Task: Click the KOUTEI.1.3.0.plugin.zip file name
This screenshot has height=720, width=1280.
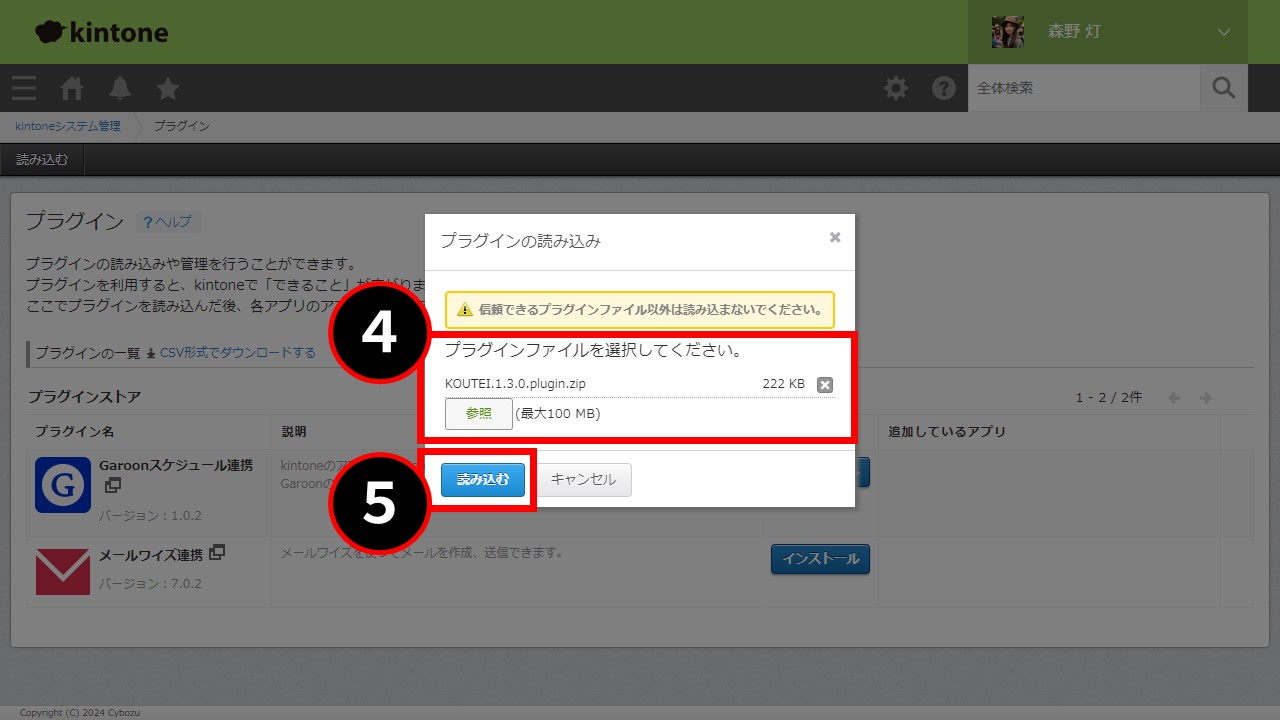Action: click(x=515, y=384)
